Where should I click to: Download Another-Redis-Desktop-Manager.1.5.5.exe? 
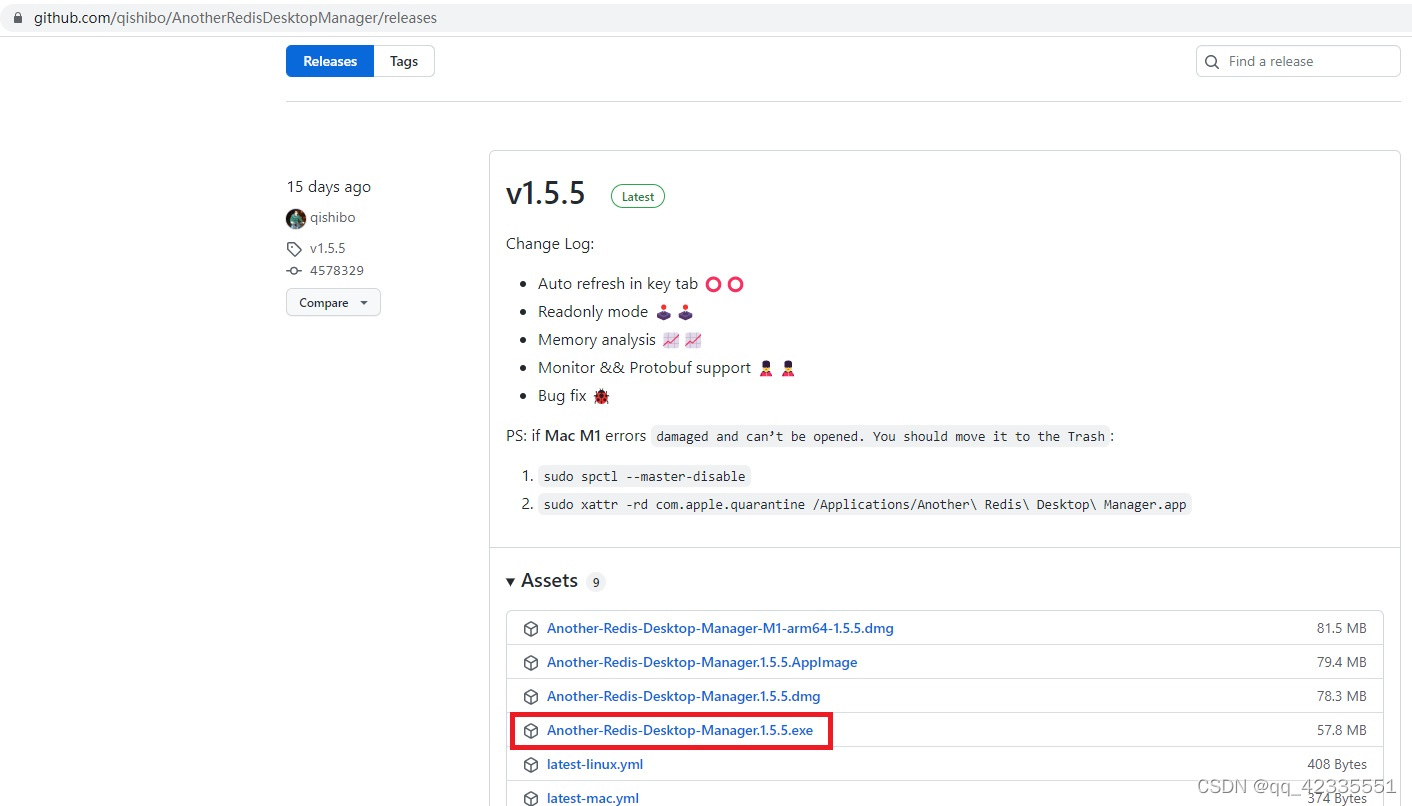(x=680, y=731)
